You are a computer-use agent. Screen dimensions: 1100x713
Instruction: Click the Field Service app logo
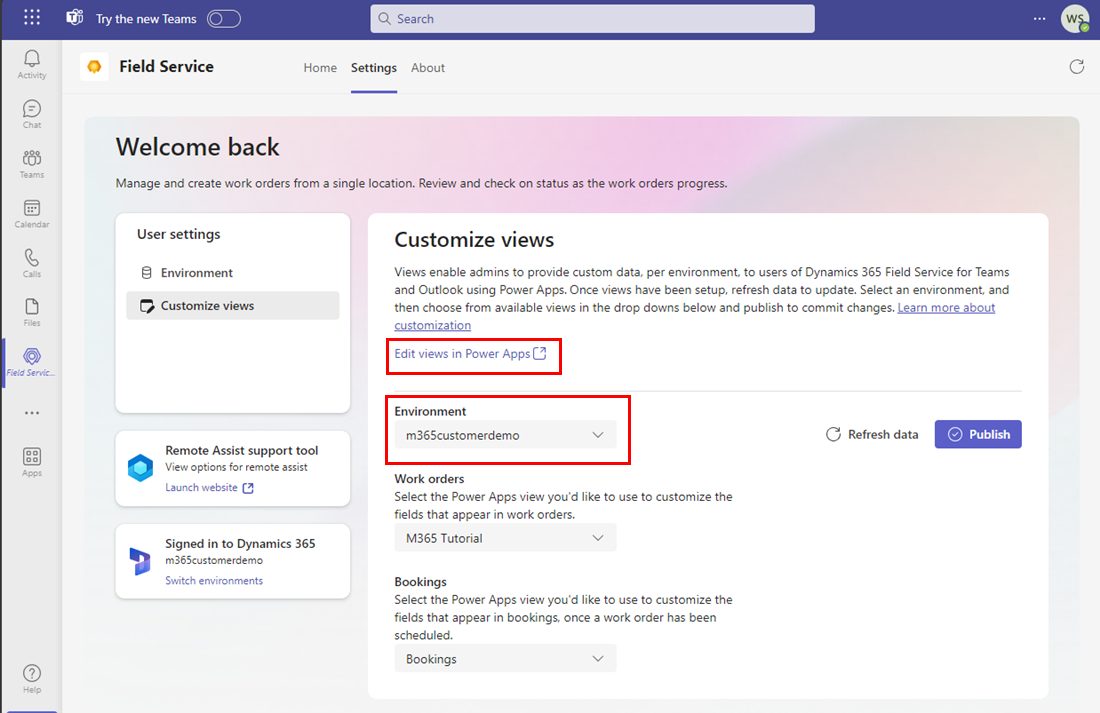pyautogui.click(x=94, y=67)
